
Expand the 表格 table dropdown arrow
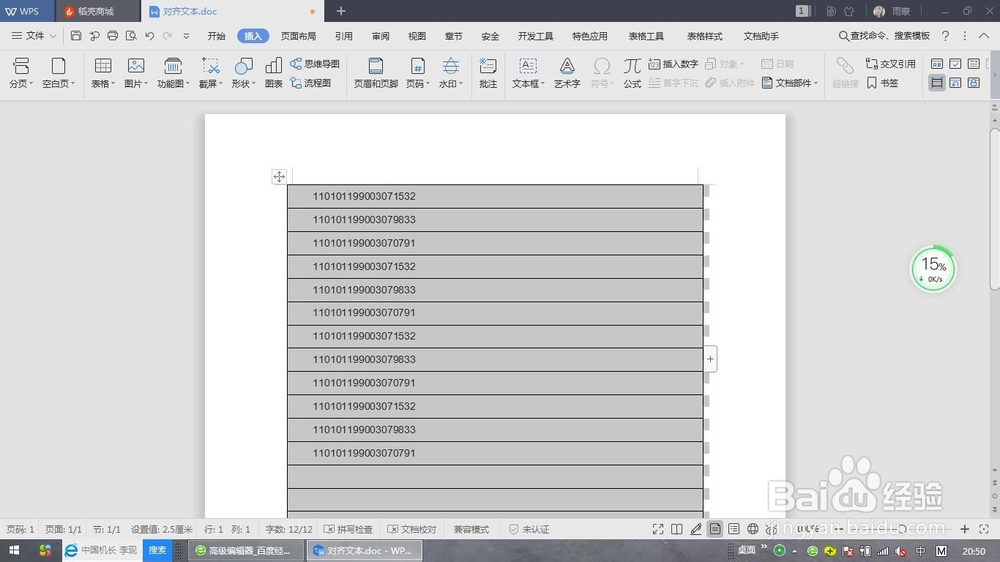click(113, 84)
